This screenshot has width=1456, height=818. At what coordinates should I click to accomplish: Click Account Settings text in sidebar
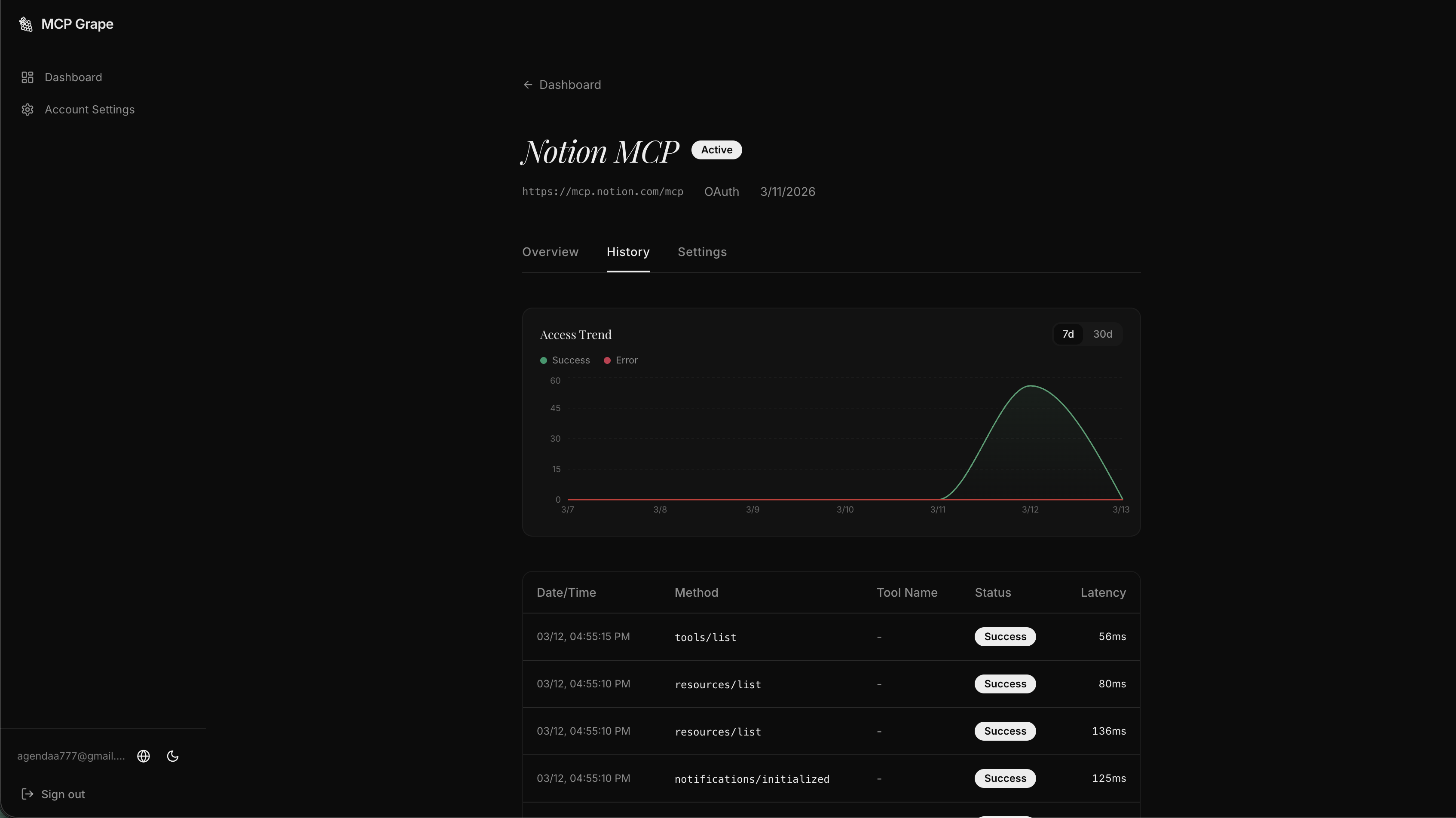point(89,110)
